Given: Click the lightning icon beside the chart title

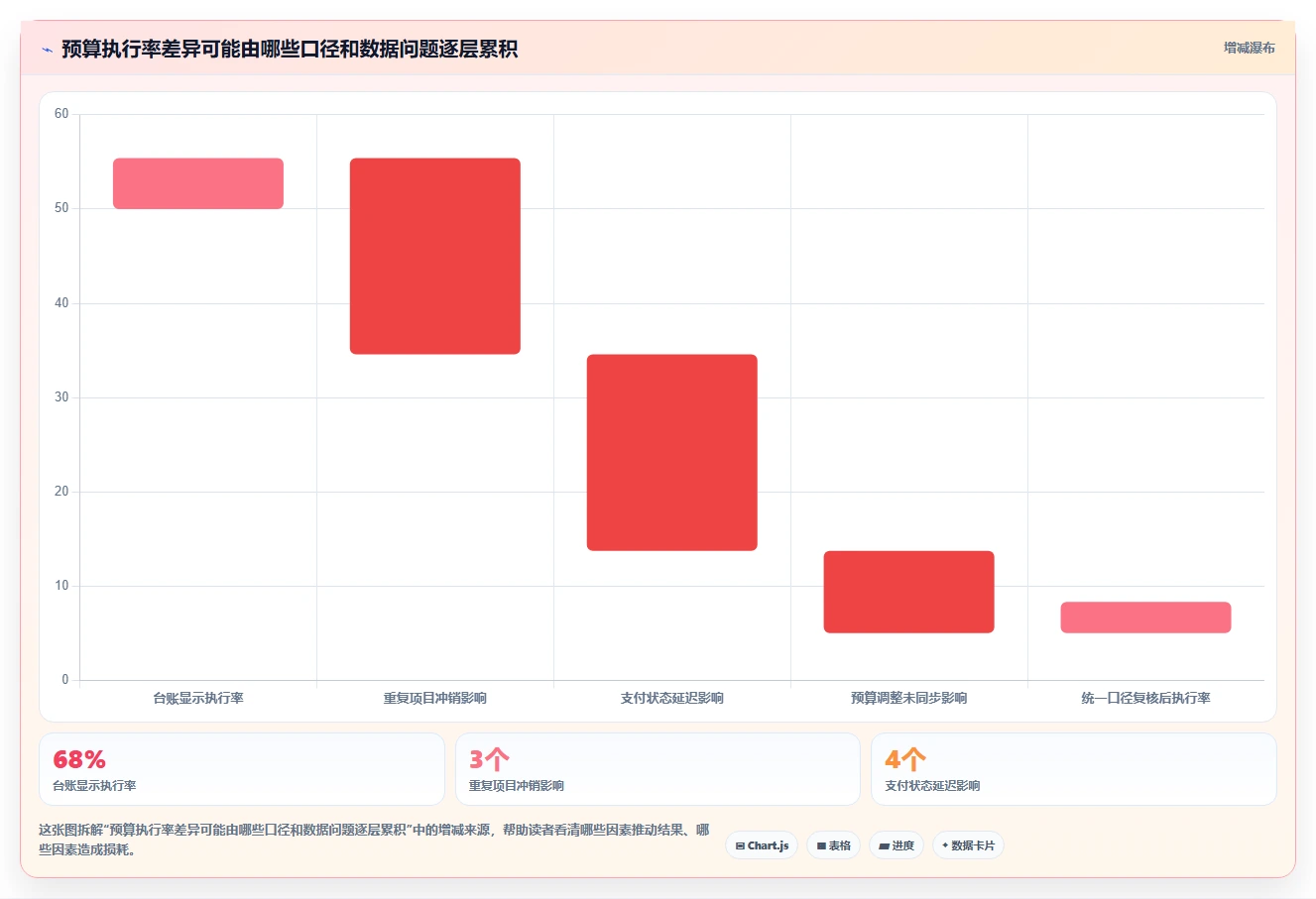Looking at the screenshot, I should 47,50.
